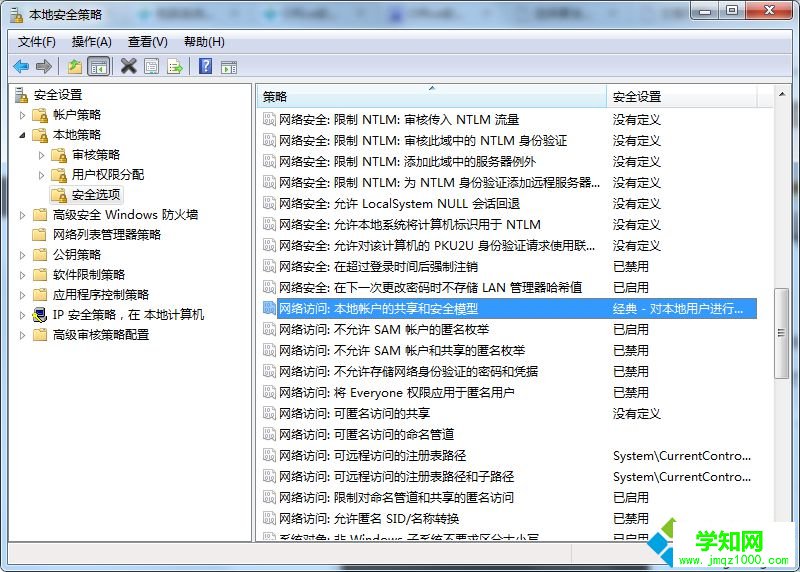This screenshot has width=800, height=572.
Task: Select policy 添加此域中的服务器例外
Action: coord(407,162)
